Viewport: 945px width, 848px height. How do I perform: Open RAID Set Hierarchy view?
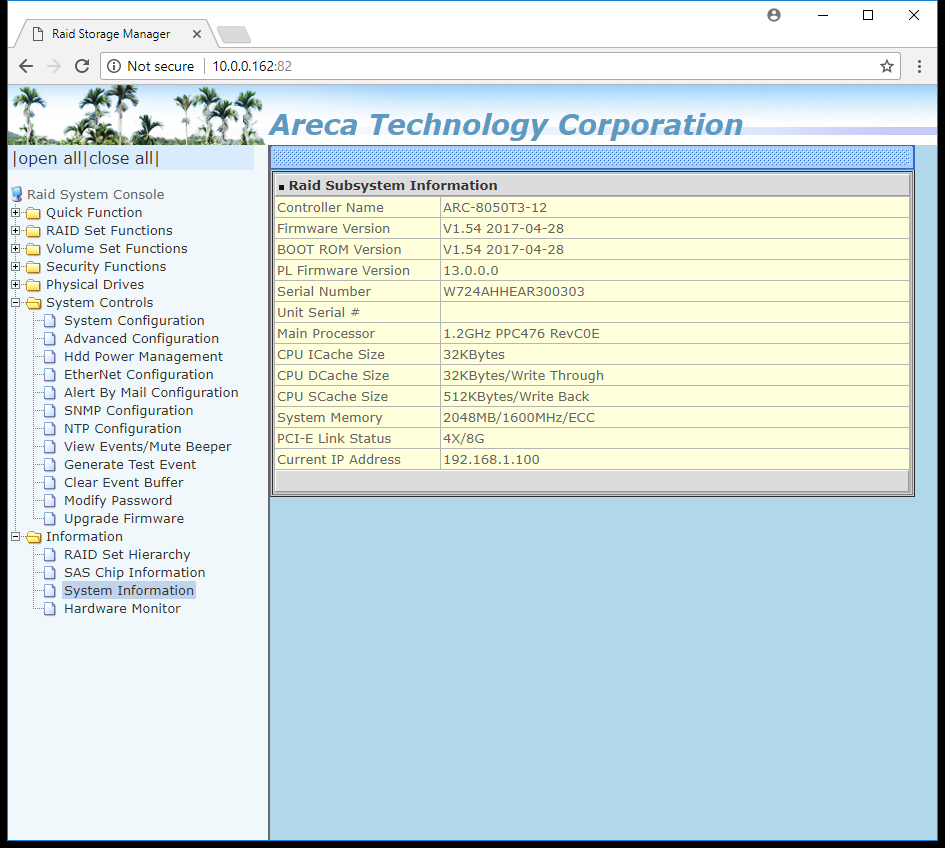[127, 554]
